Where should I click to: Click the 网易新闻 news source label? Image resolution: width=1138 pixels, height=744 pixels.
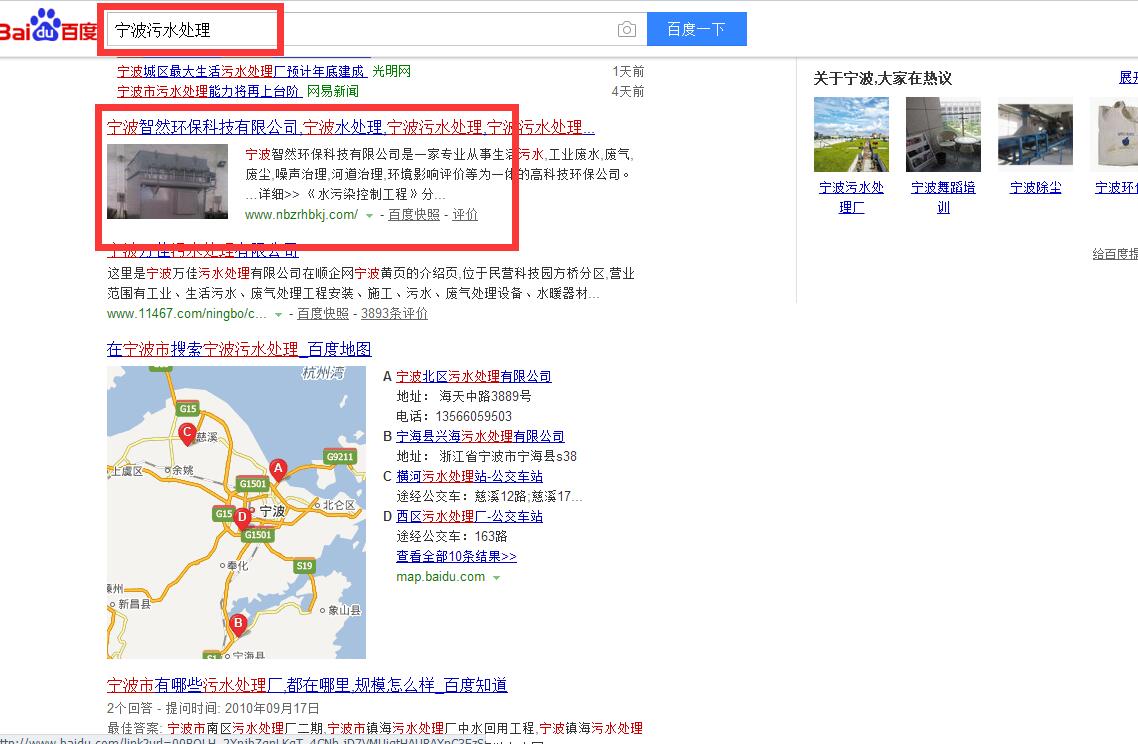coord(333,91)
